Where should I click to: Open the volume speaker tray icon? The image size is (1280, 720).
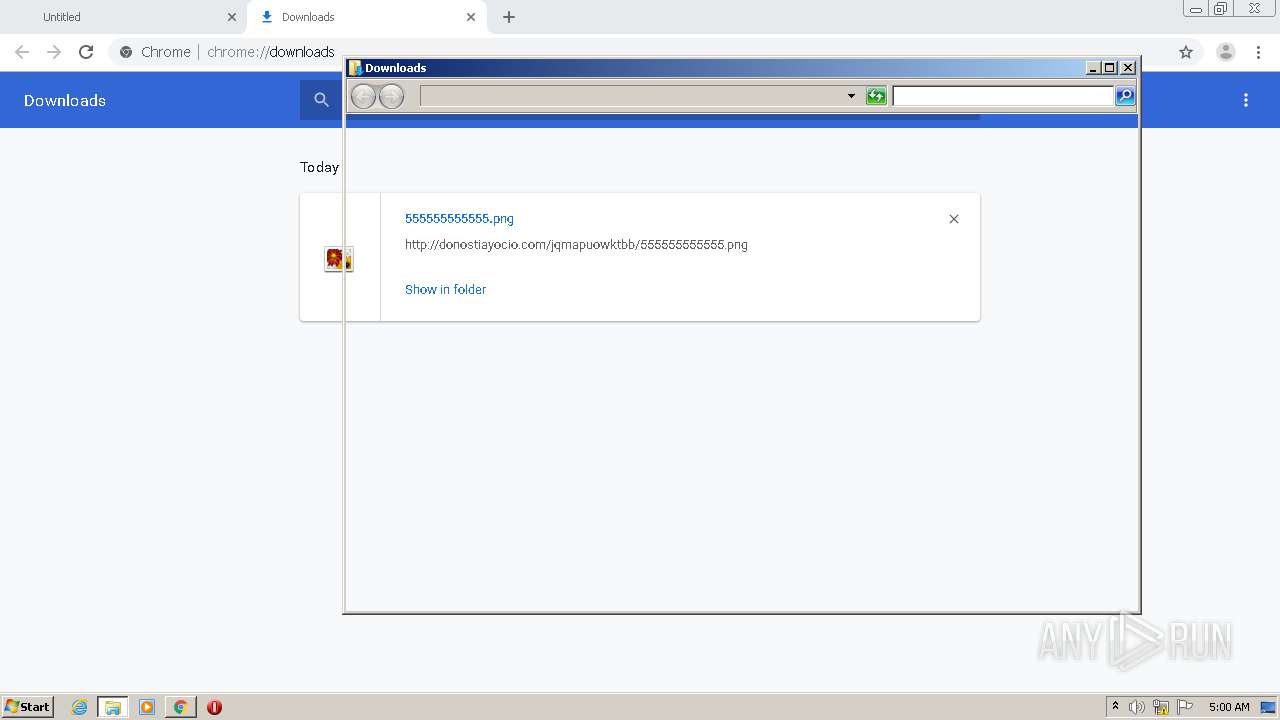[1137, 707]
